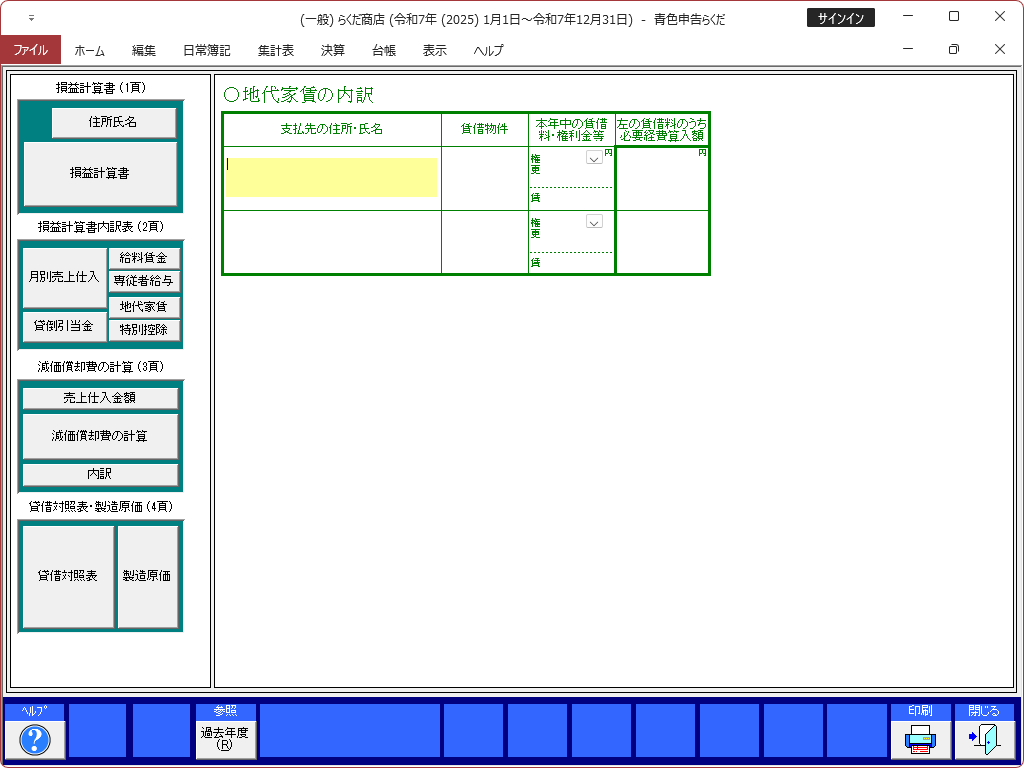Open the 損益計算書 page button

(x=100, y=173)
